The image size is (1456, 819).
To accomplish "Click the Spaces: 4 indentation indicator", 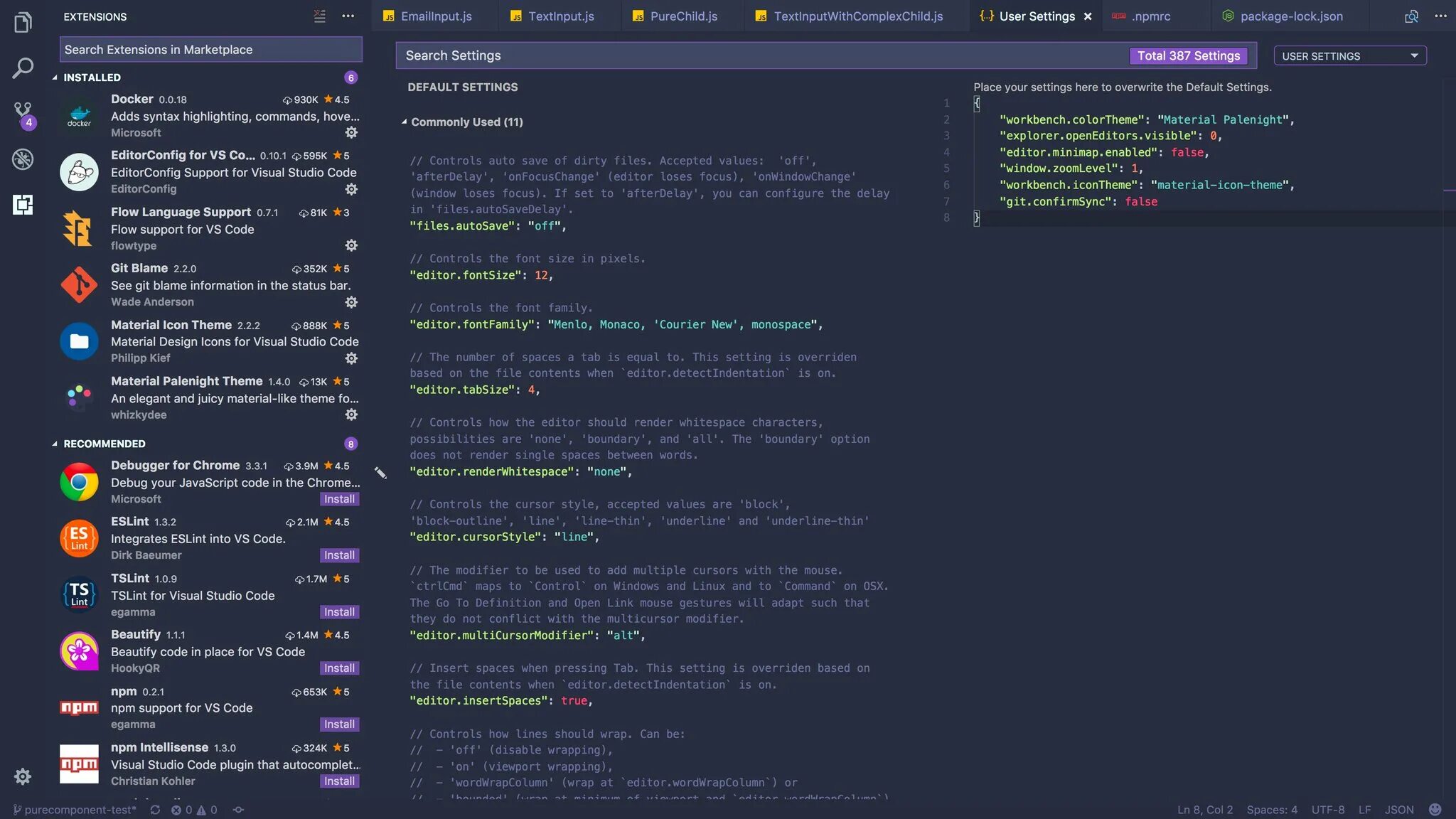I will coord(1272,810).
